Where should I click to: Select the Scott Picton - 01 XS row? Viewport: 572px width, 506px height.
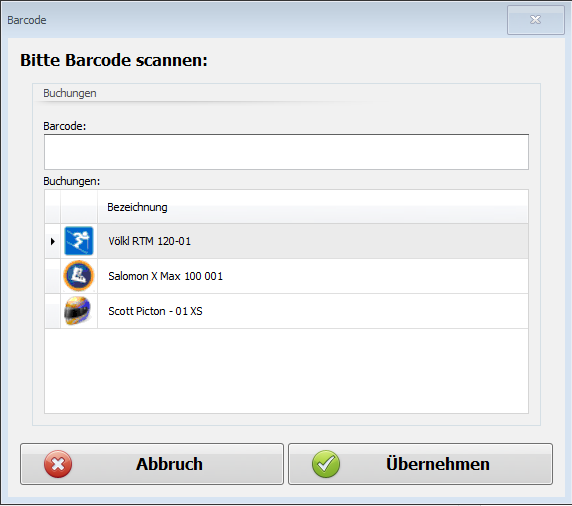point(286,311)
